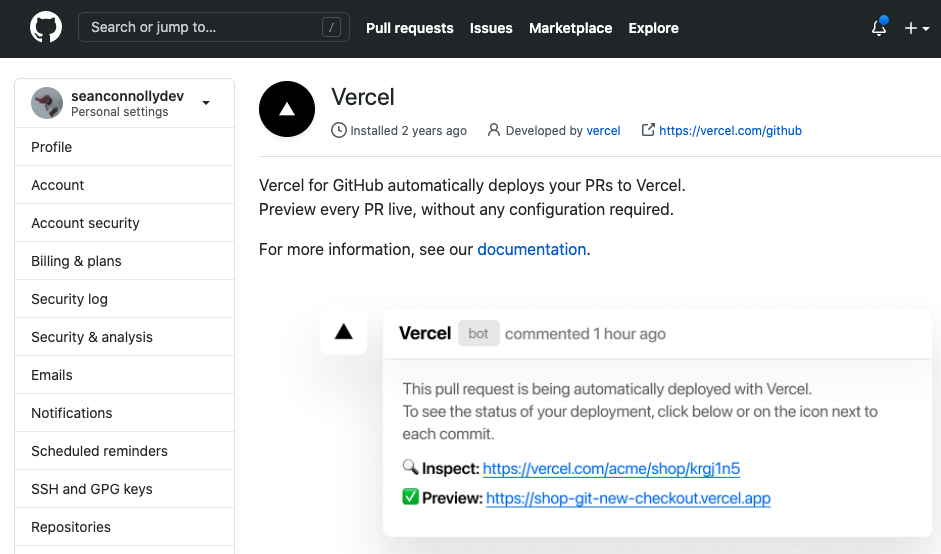
Task: Open the vercel.com/acme/shop/krgj1n5 inspect link
Action: pos(611,468)
